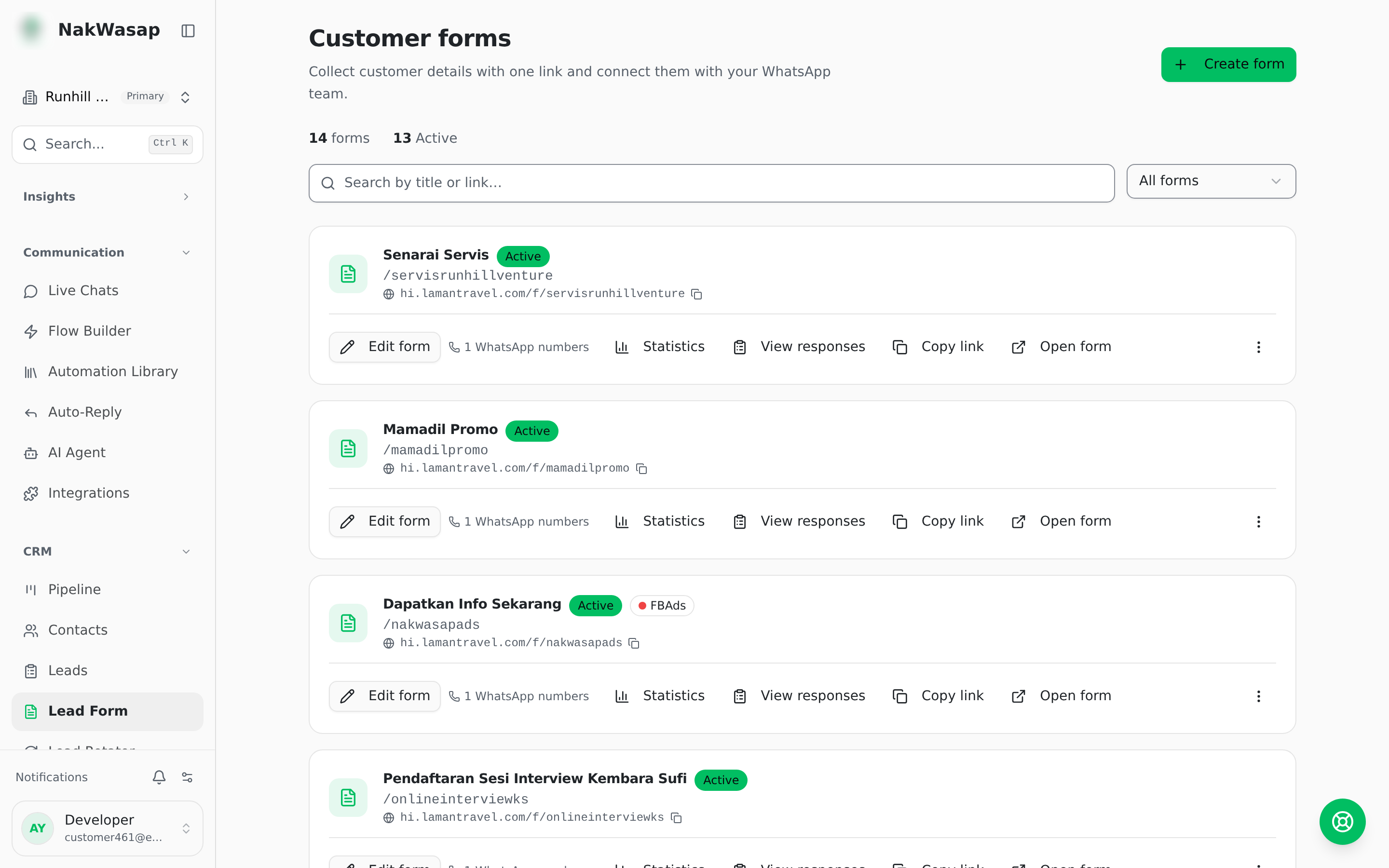Open more options for Senarai Servis
Screen dimensions: 1389x868
point(1258,347)
